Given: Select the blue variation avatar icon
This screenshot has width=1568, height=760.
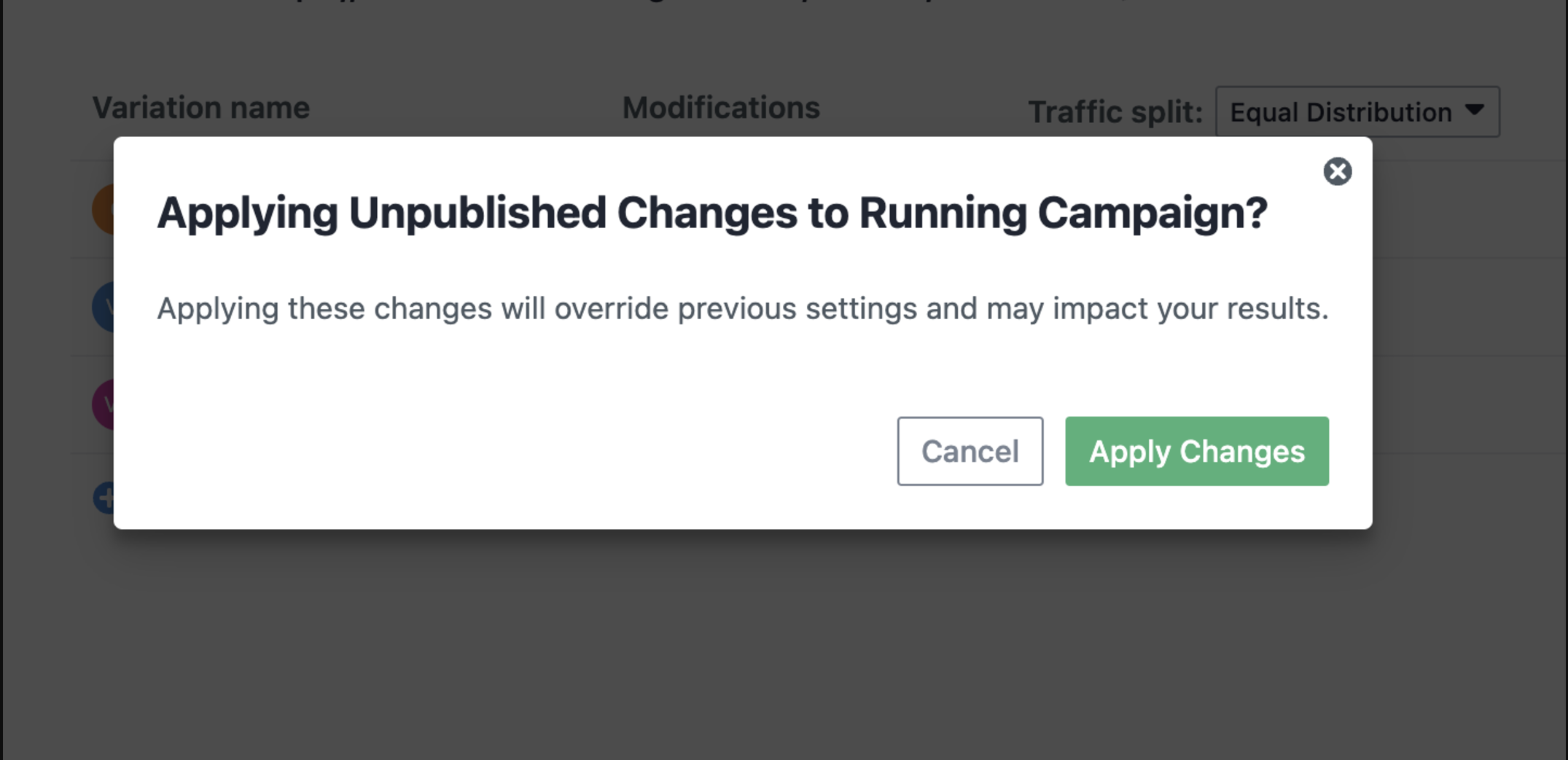Looking at the screenshot, I should pos(103,307).
